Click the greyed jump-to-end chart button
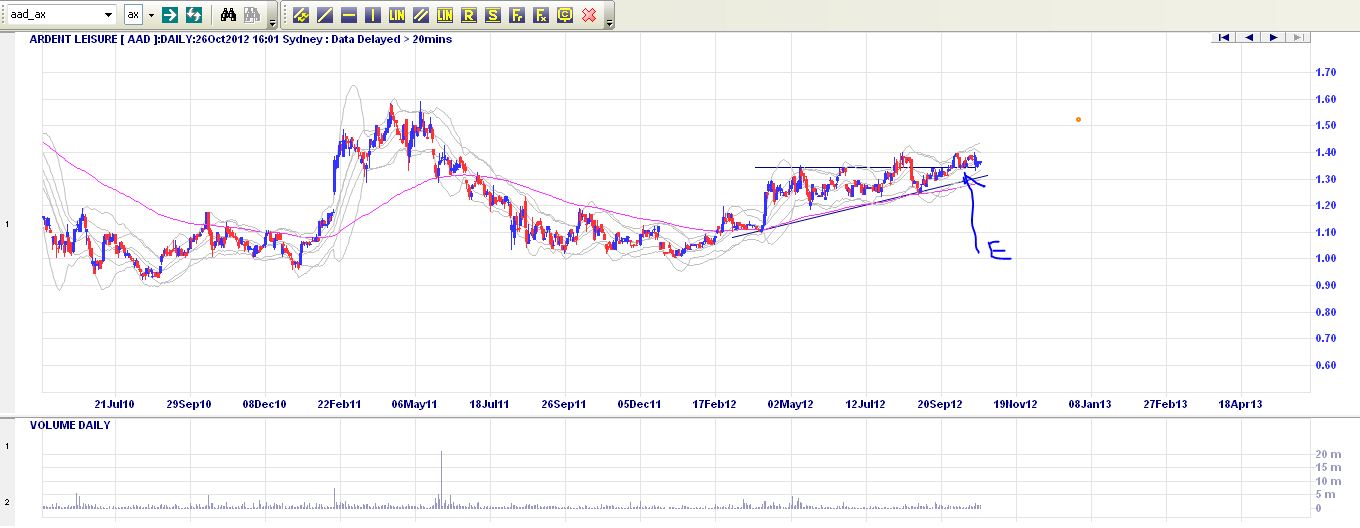Screen dimensions: 1360x528 click(1297, 37)
